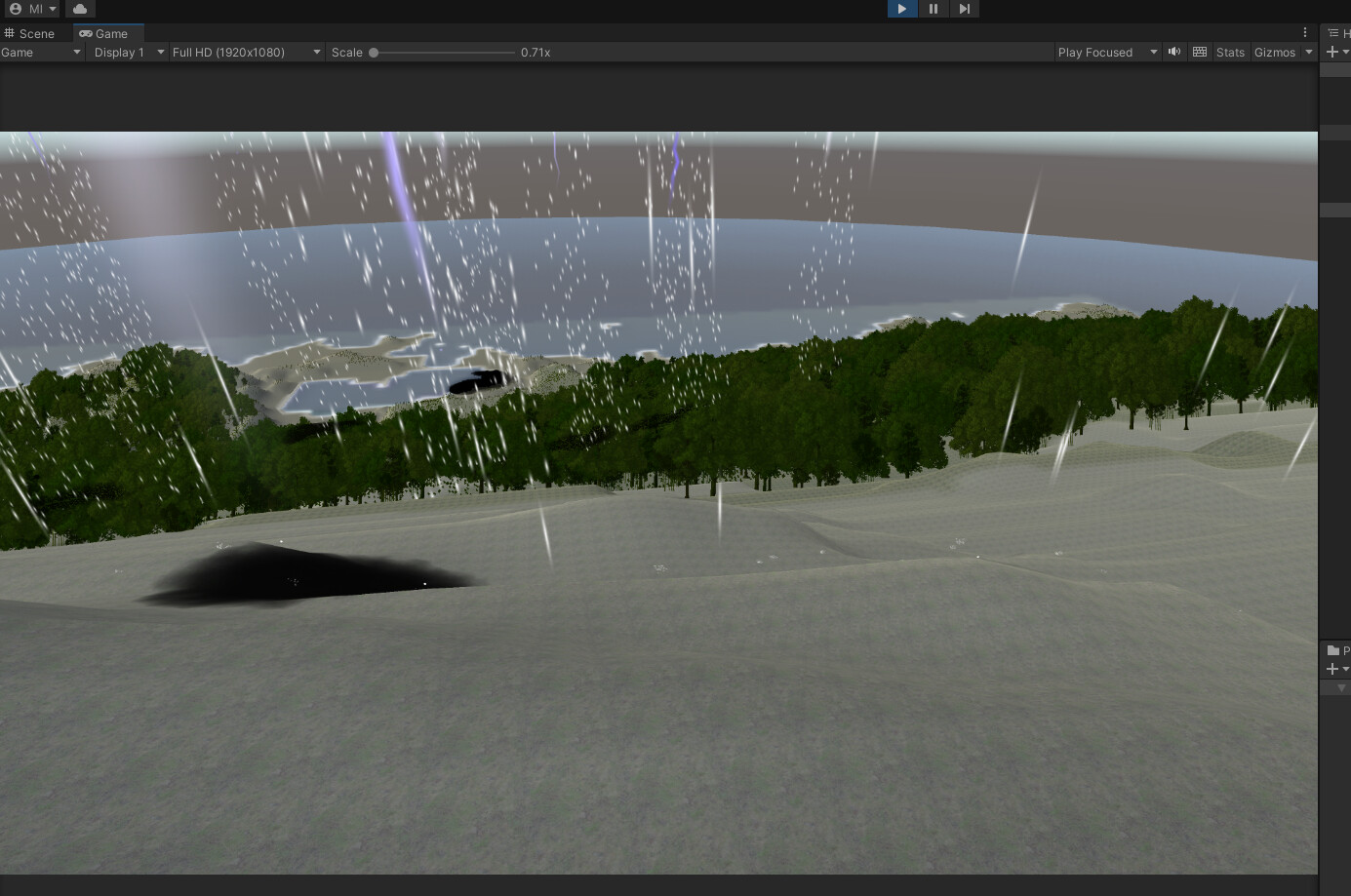Toggle Gizmos visibility
The height and width of the screenshot is (896, 1351).
click(x=1276, y=52)
